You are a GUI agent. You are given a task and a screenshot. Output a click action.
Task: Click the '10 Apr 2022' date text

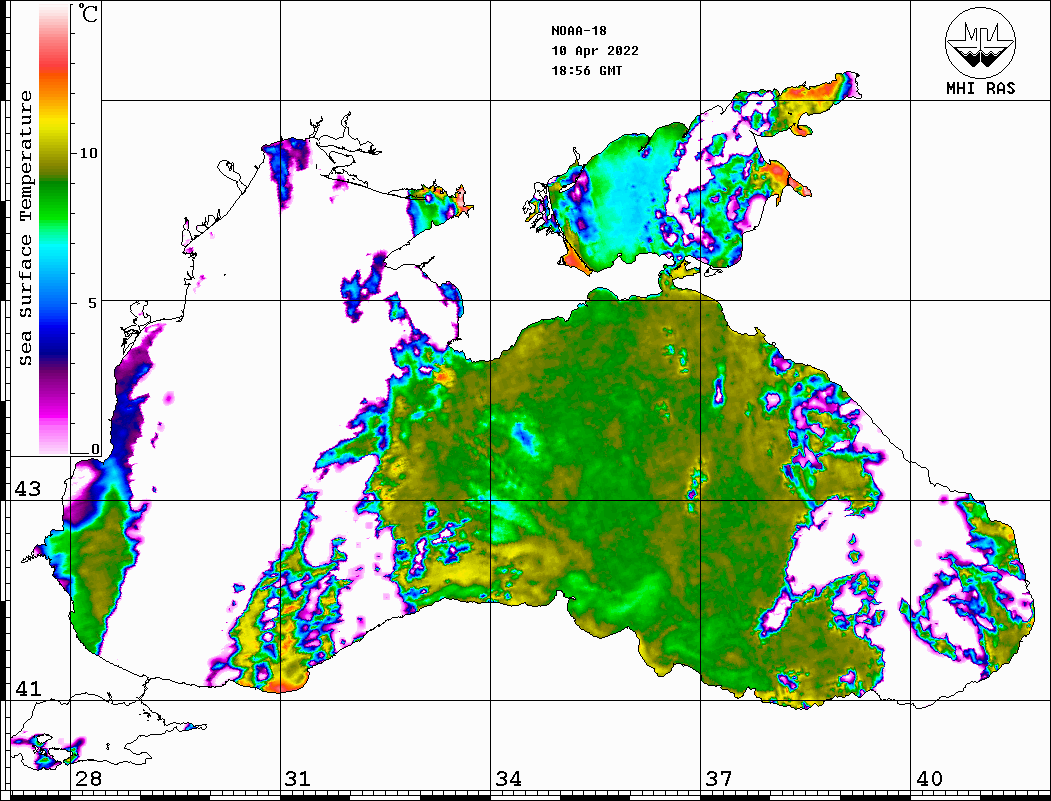(595, 51)
